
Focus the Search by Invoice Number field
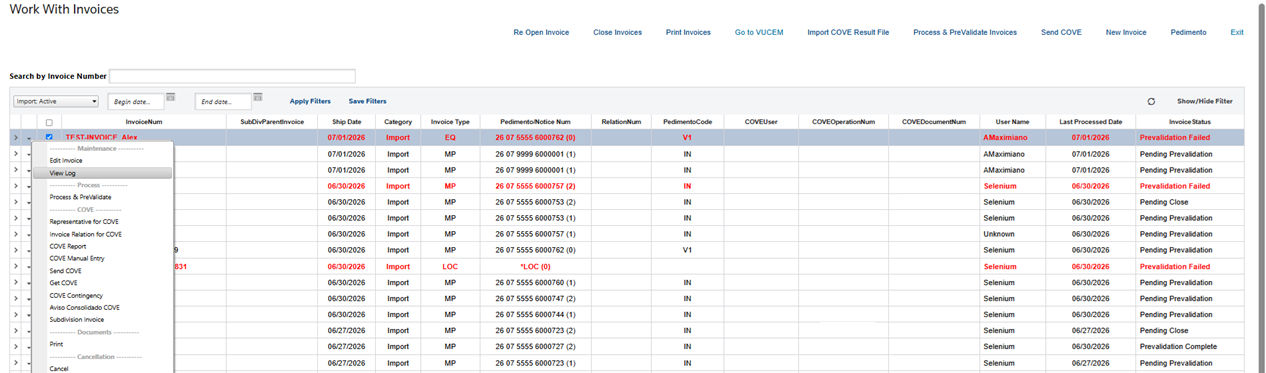tap(232, 76)
